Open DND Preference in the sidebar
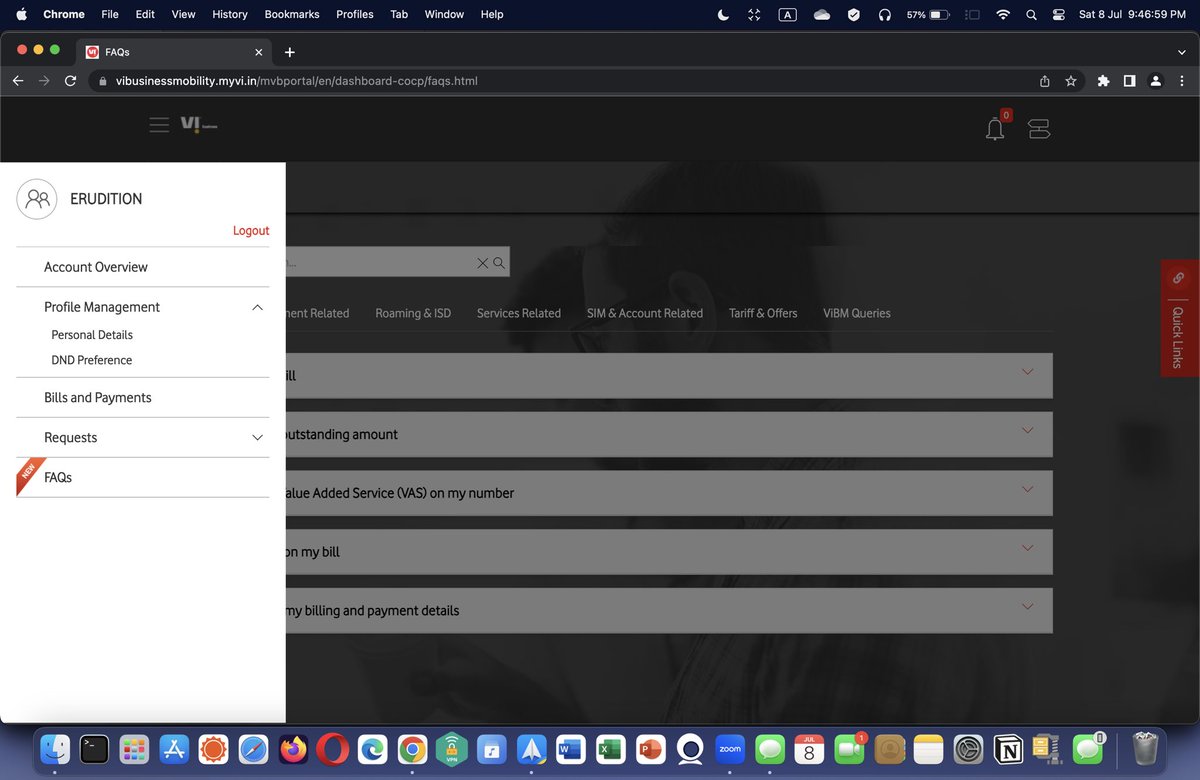 coord(92,360)
